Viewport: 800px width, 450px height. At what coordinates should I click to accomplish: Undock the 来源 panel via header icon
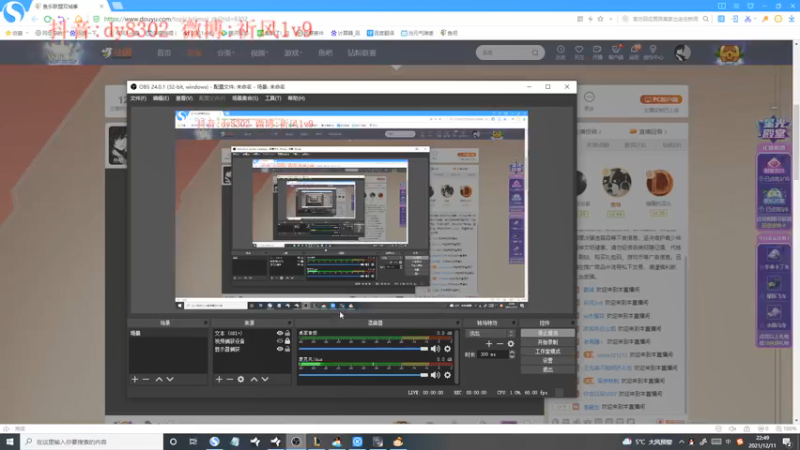[289, 322]
